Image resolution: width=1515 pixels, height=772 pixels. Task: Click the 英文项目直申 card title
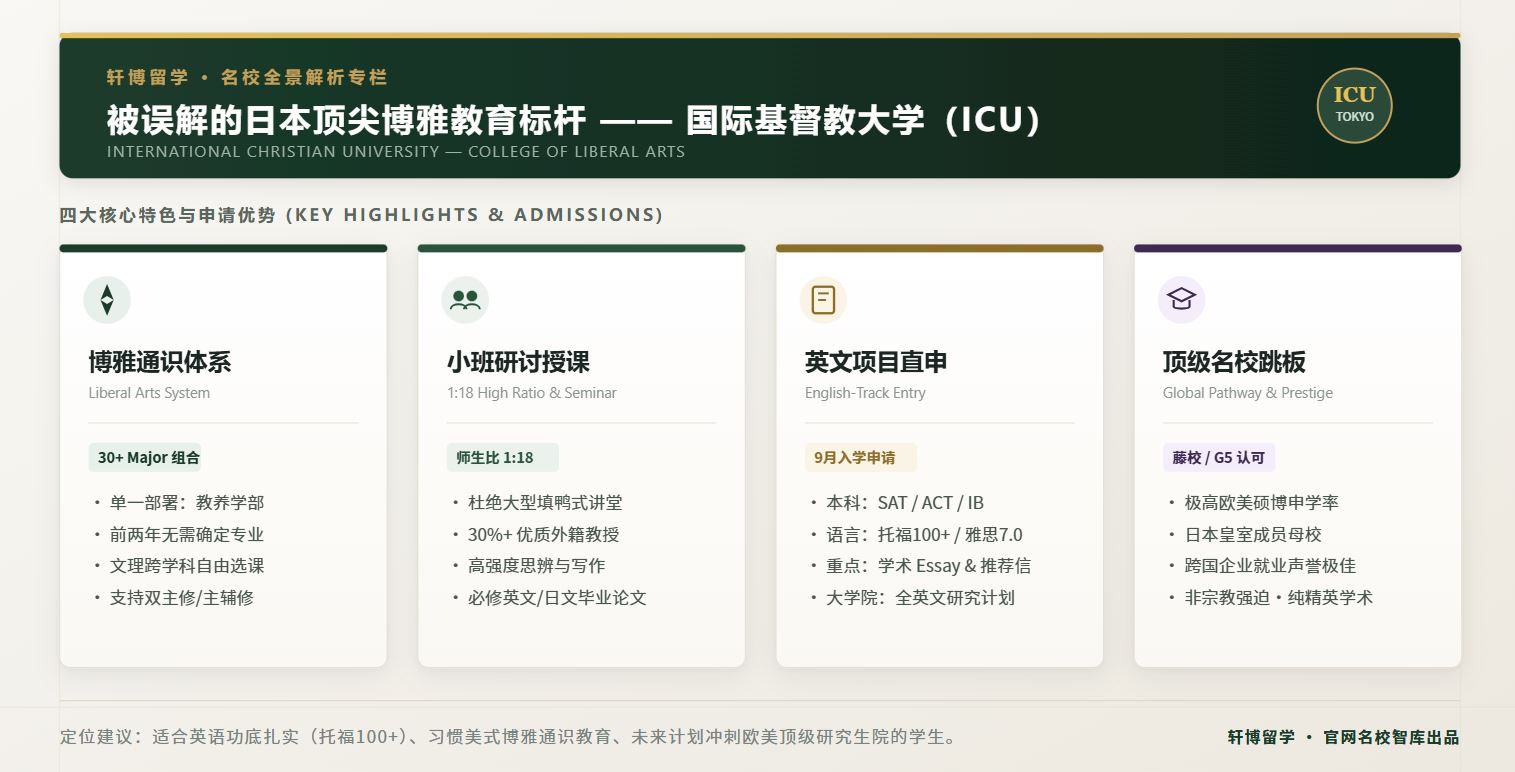[876, 362]
